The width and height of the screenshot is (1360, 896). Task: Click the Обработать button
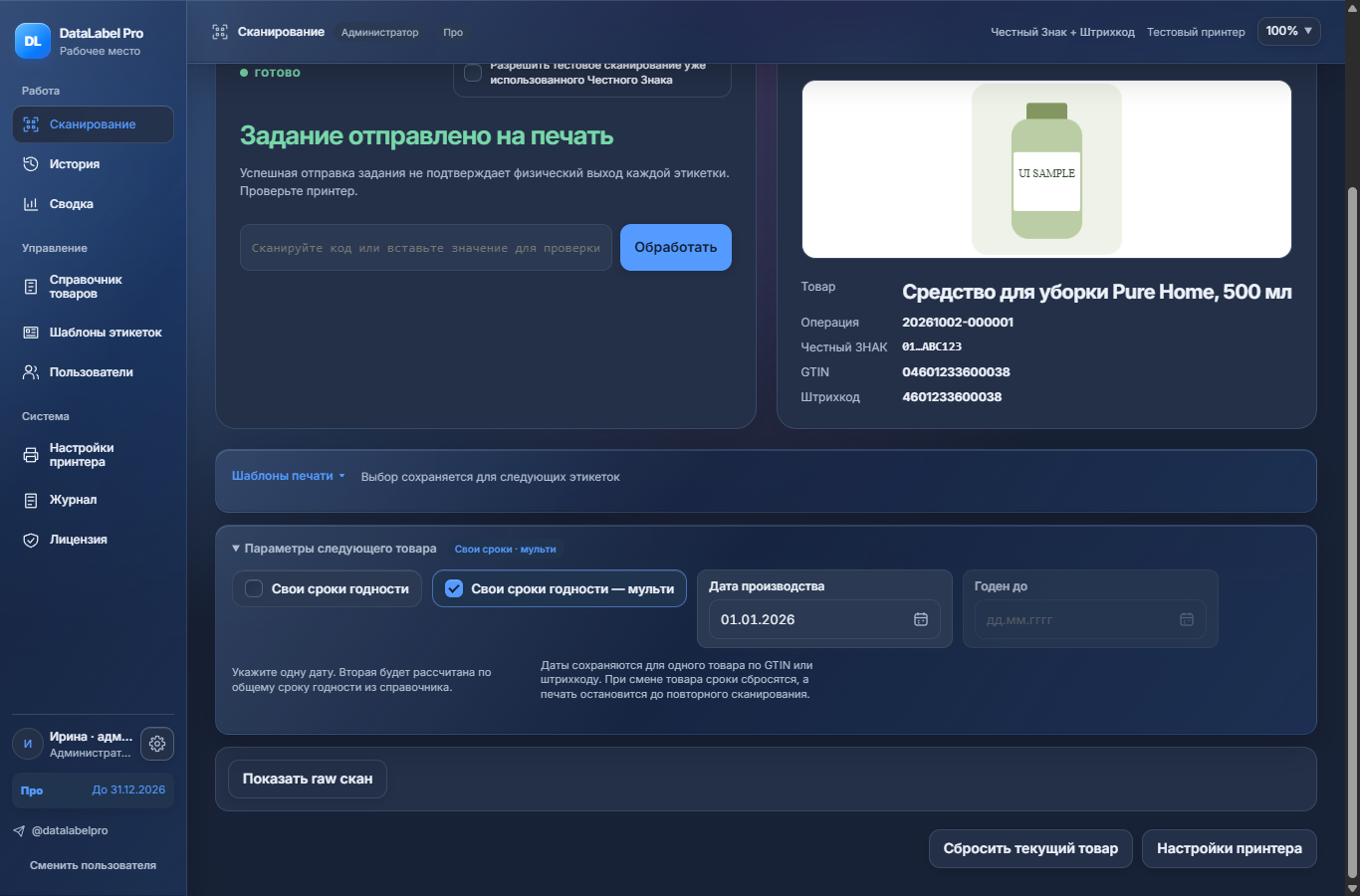(x=676, y=247)
